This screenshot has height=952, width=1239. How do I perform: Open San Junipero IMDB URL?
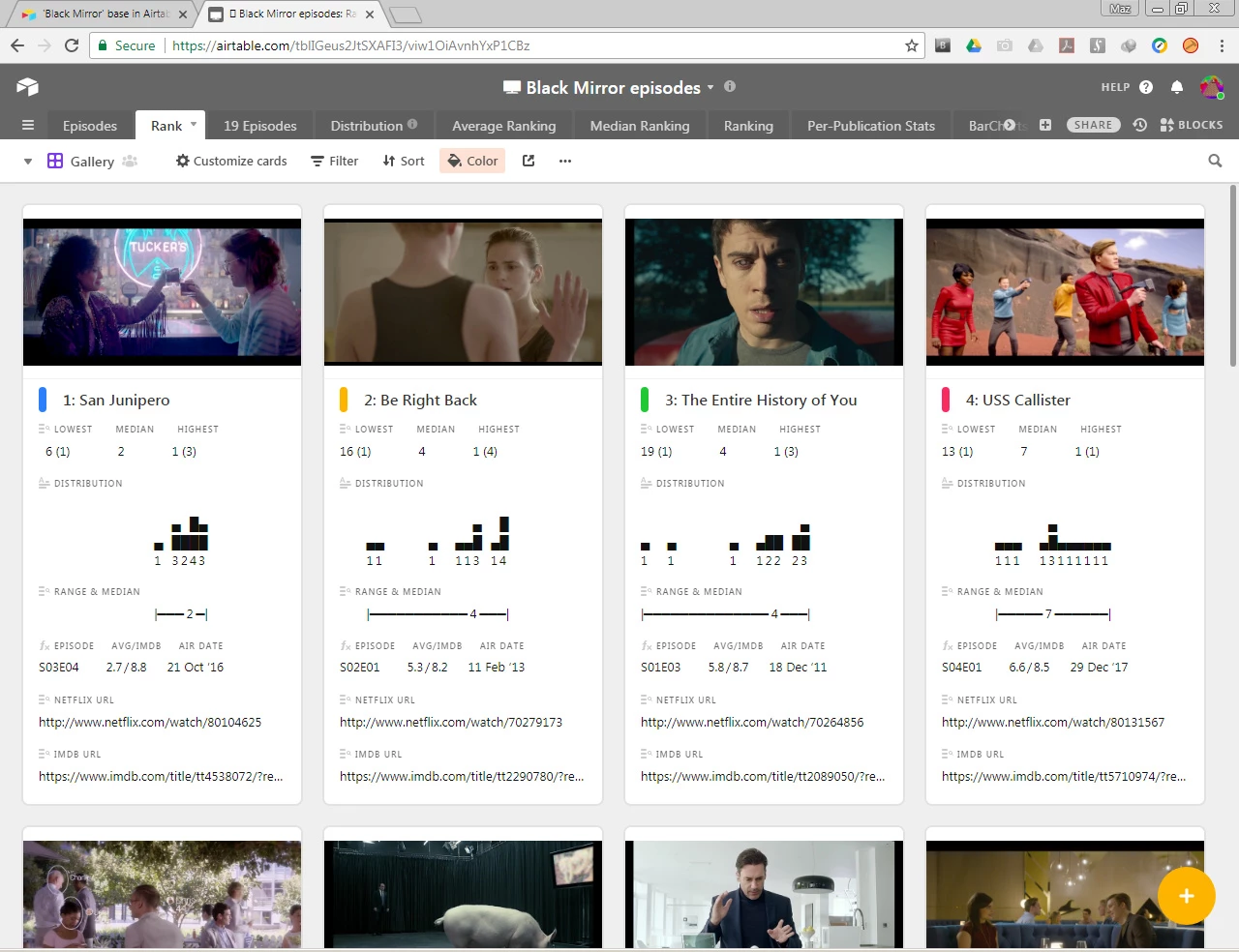(x=161, y=776)
